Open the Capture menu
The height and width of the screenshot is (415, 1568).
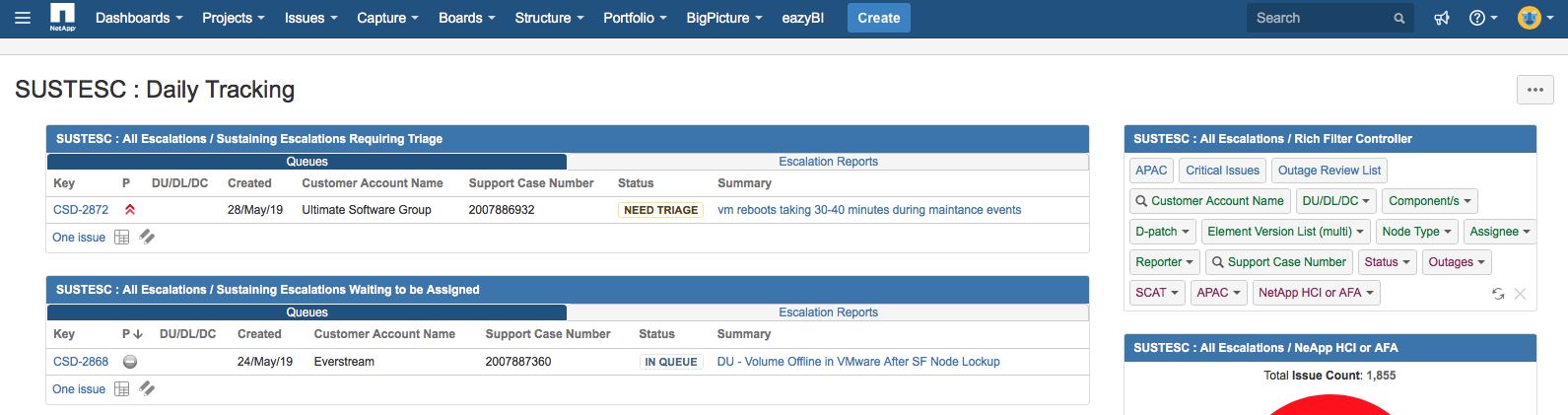coord(387,18)
